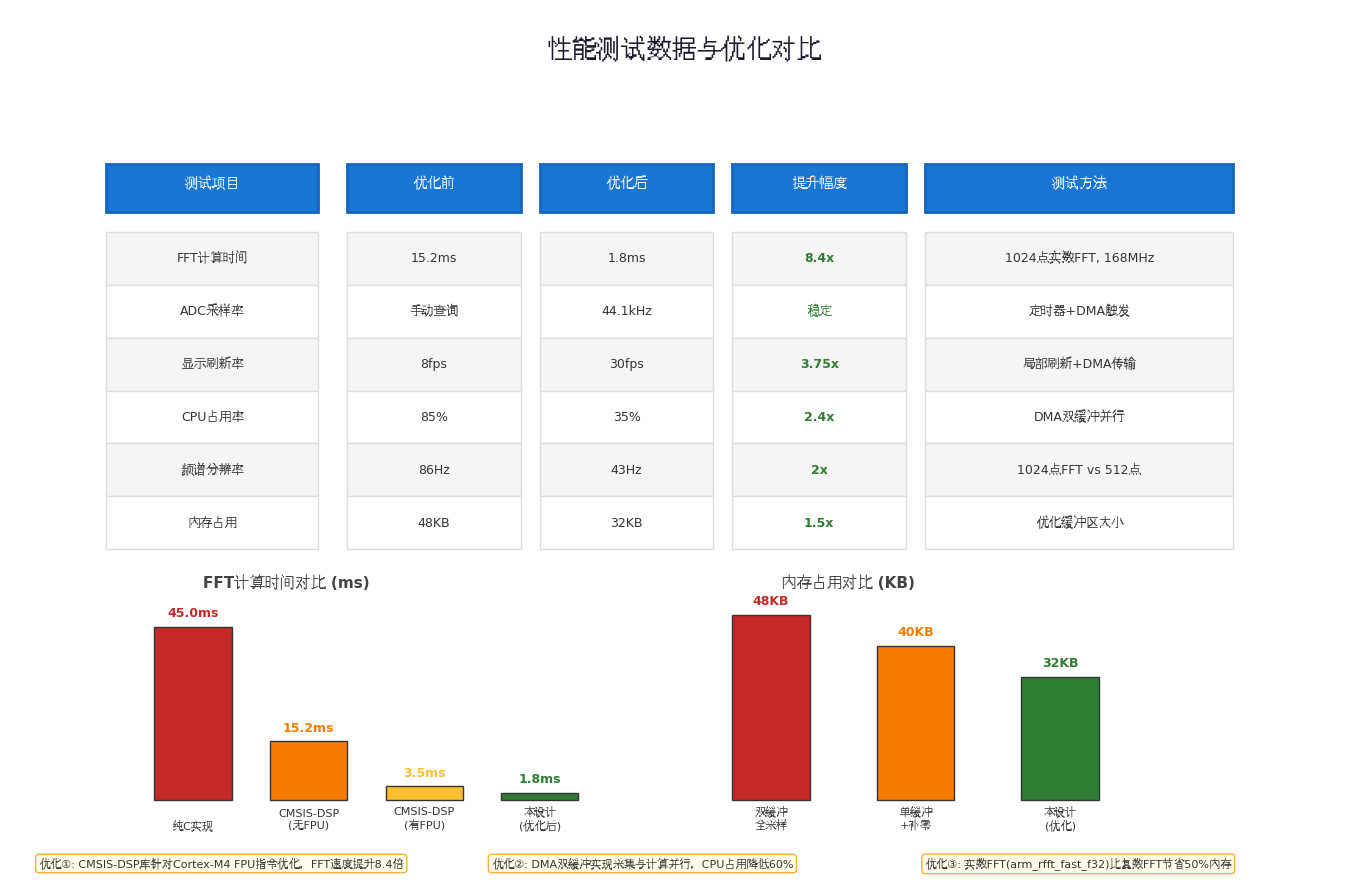The height and width of the screenshot is (887, 1368).
Task: Click the 48KB table cell
Action: click(x=434, y=523)
